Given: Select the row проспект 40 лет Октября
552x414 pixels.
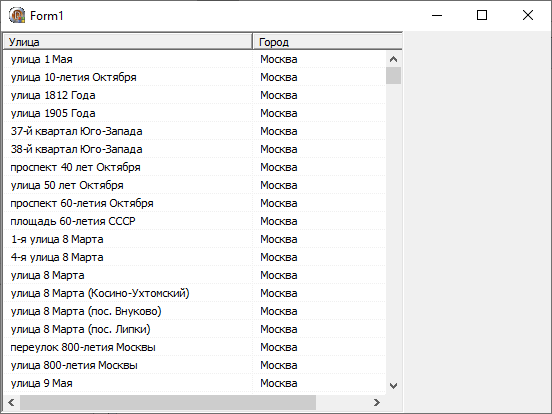Looking at the screenshot, I should click(195, 167).
